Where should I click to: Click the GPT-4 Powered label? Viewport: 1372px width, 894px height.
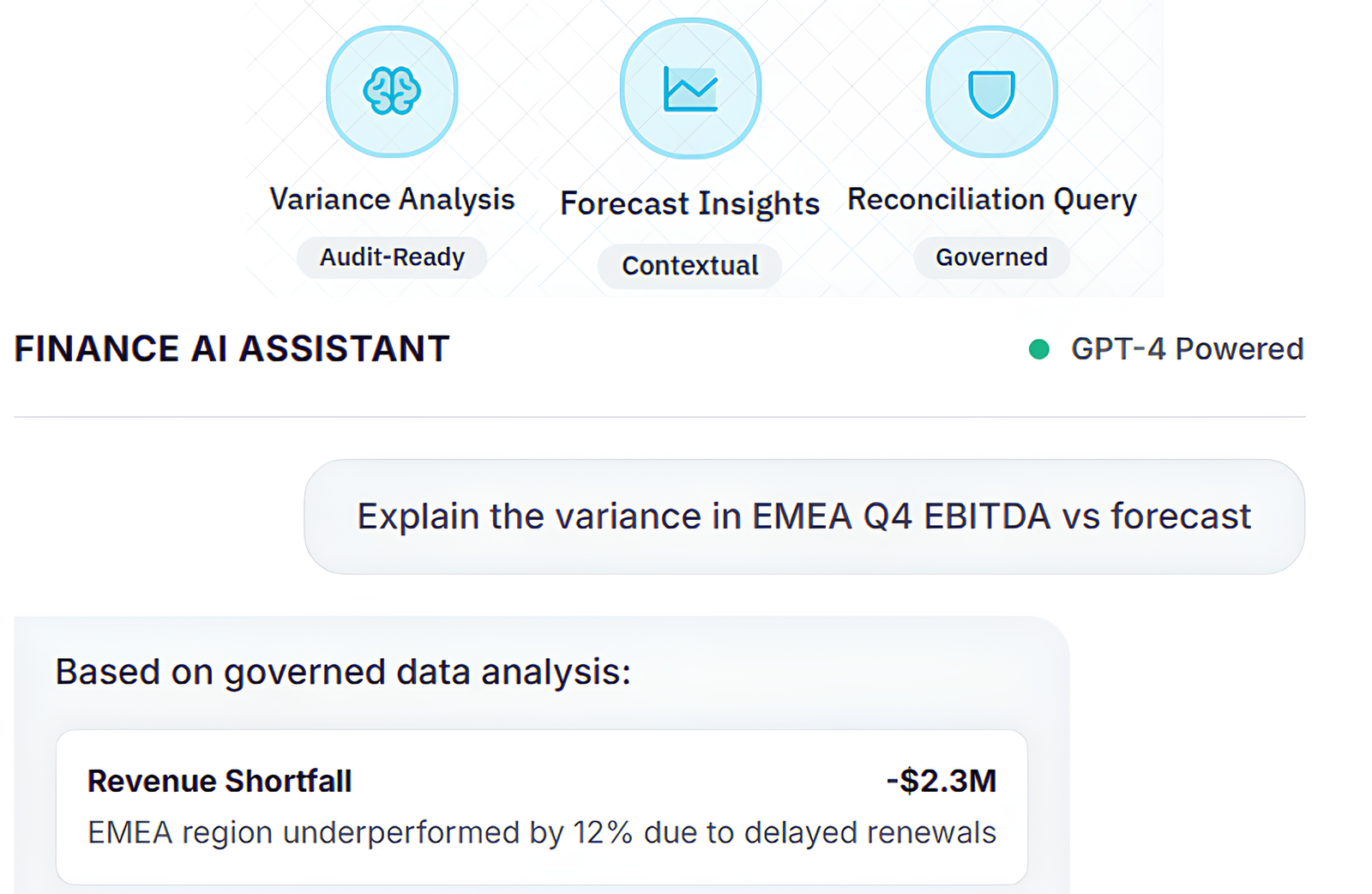point(1187,349)
